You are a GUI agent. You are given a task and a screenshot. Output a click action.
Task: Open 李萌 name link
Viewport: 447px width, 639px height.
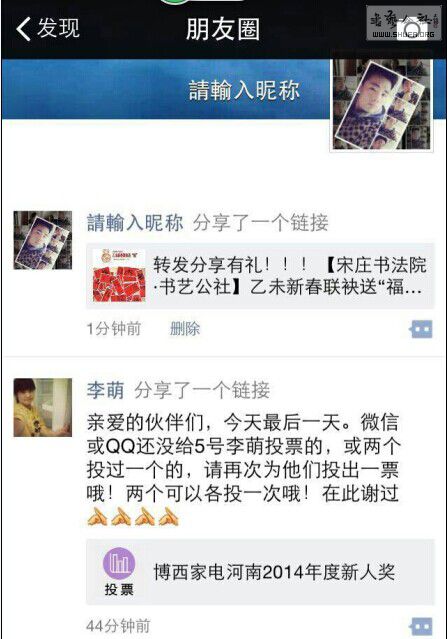tap(106, 390)
